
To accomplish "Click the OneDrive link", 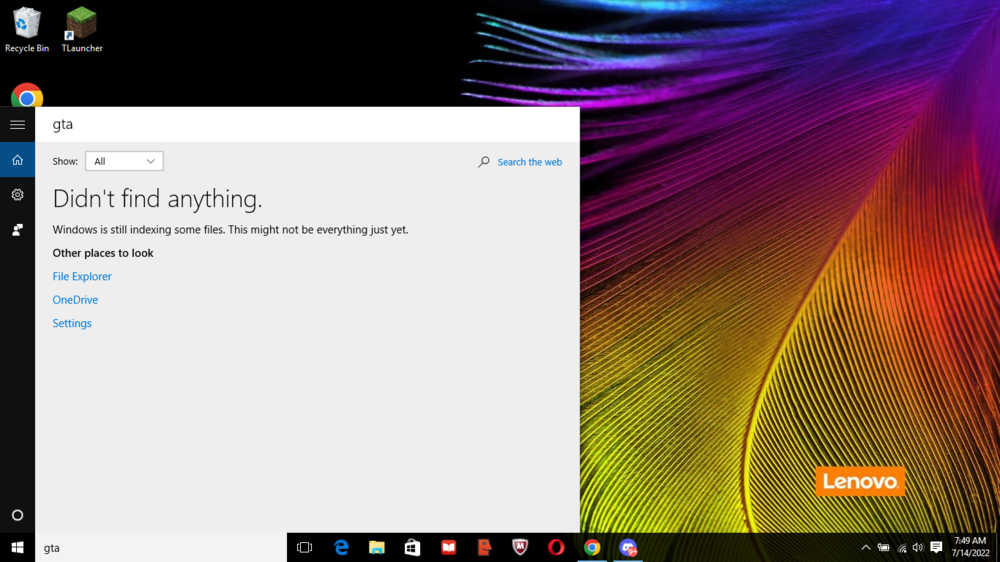I will coord(75,300).
